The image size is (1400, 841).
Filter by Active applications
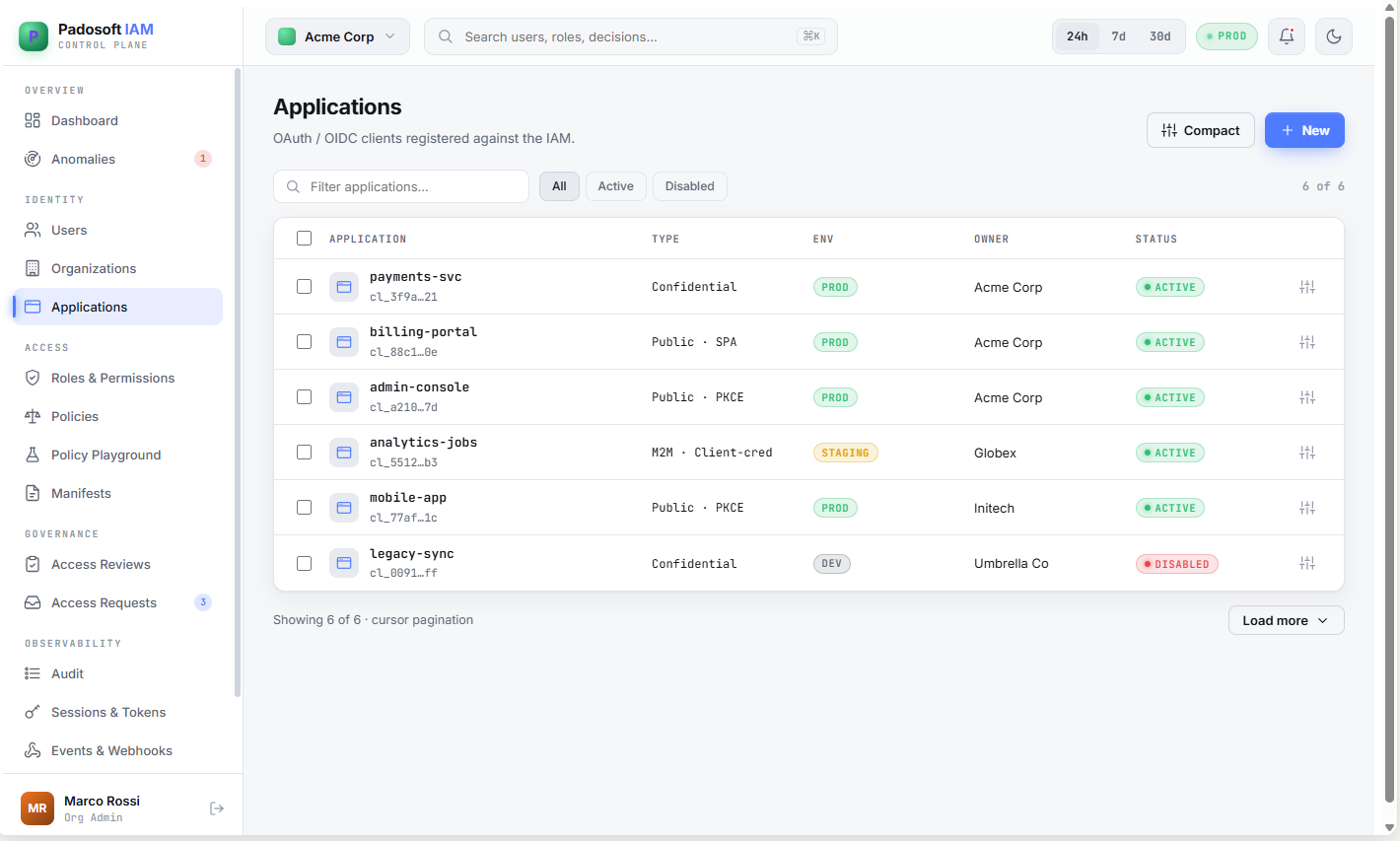pos(616,186)
